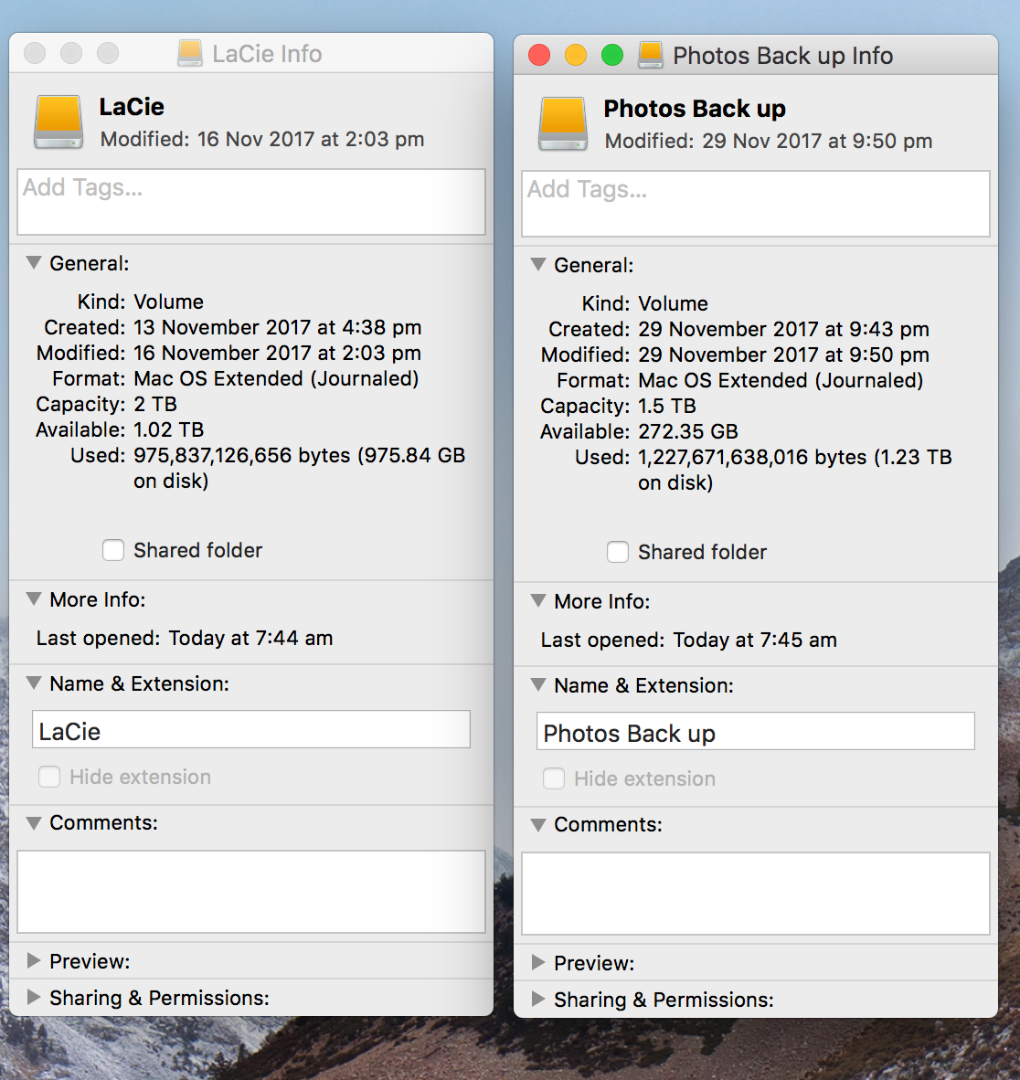This screenshot has height=1080, width=1020.
Task: Enable Shared folder on Photos Back up
Action: pos(618,552)
